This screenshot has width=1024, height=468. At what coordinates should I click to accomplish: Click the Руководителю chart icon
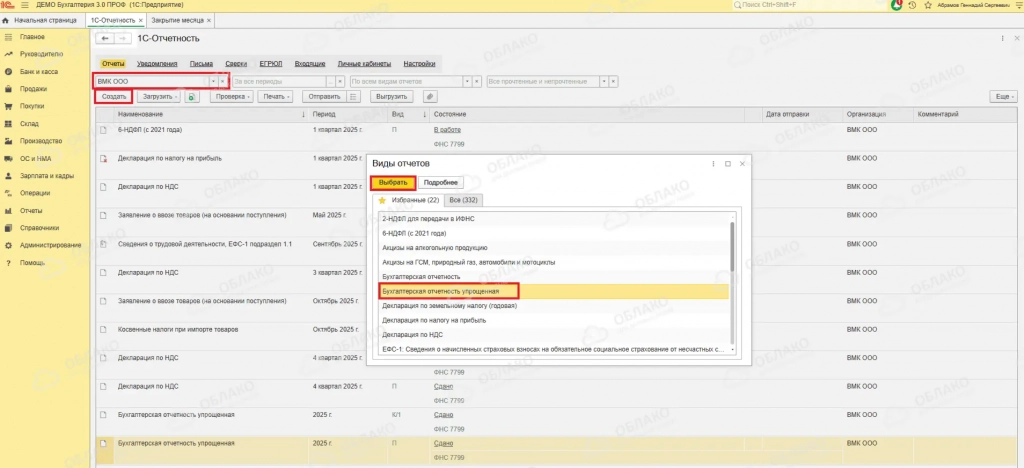[x=8, y=54]
